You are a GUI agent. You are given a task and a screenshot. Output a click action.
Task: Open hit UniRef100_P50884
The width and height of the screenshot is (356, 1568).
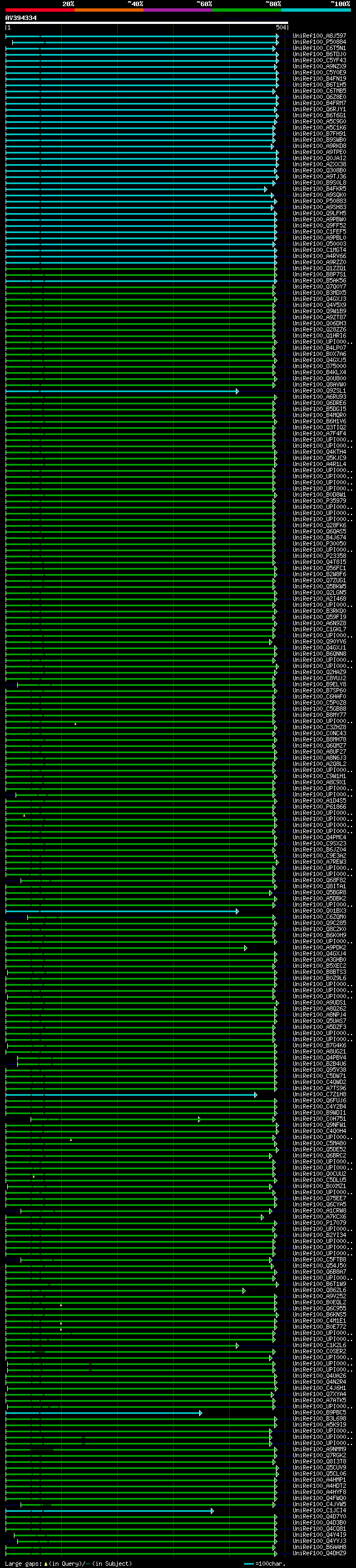click(319, 42)
